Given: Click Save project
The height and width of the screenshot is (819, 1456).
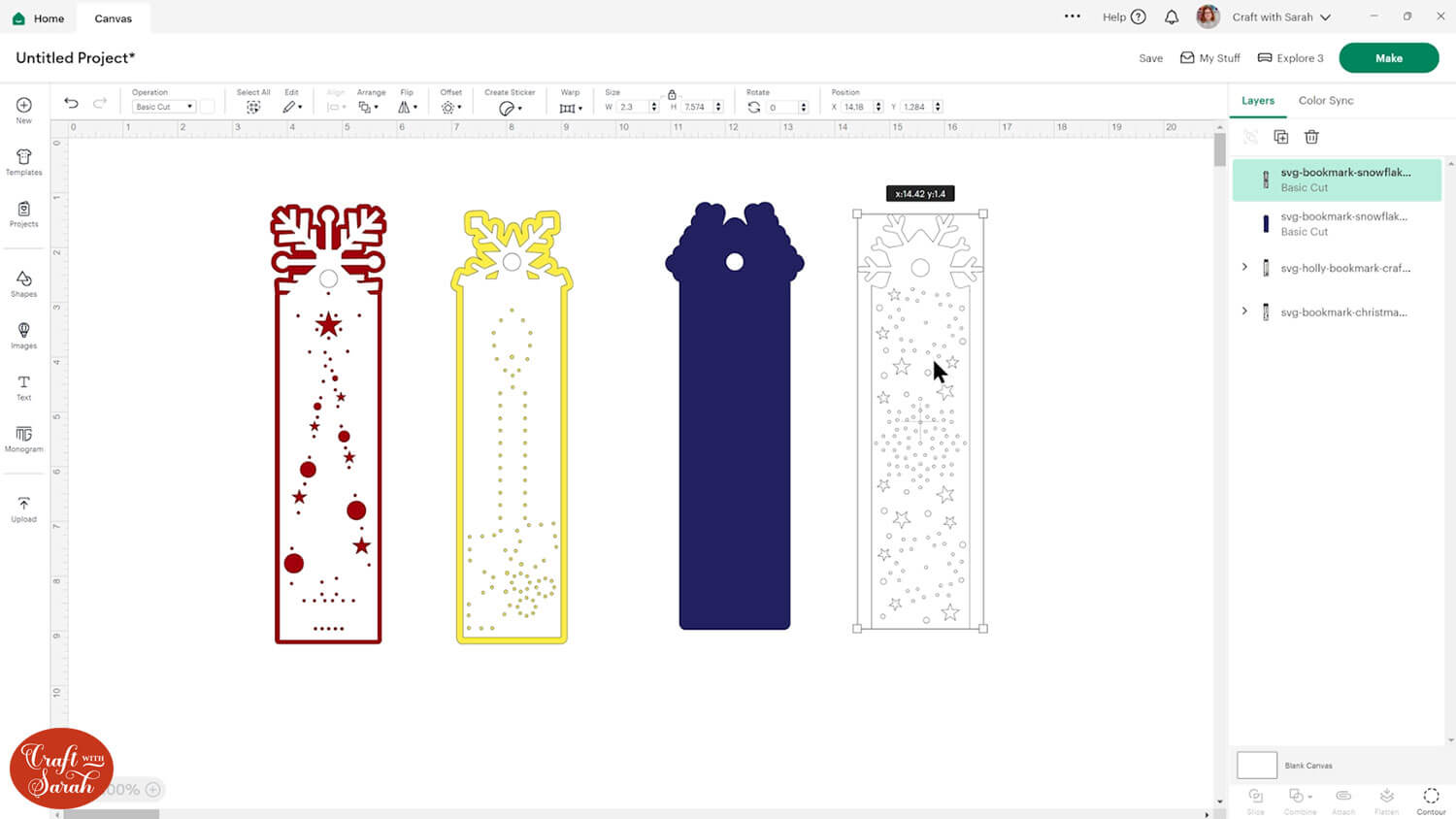Looking at the screenshot, I should click(x=1150, y=58).
